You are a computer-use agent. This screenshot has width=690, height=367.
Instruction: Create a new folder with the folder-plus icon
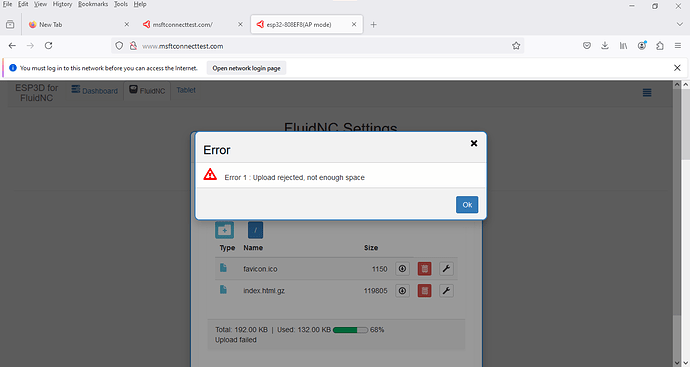[224, 230]
